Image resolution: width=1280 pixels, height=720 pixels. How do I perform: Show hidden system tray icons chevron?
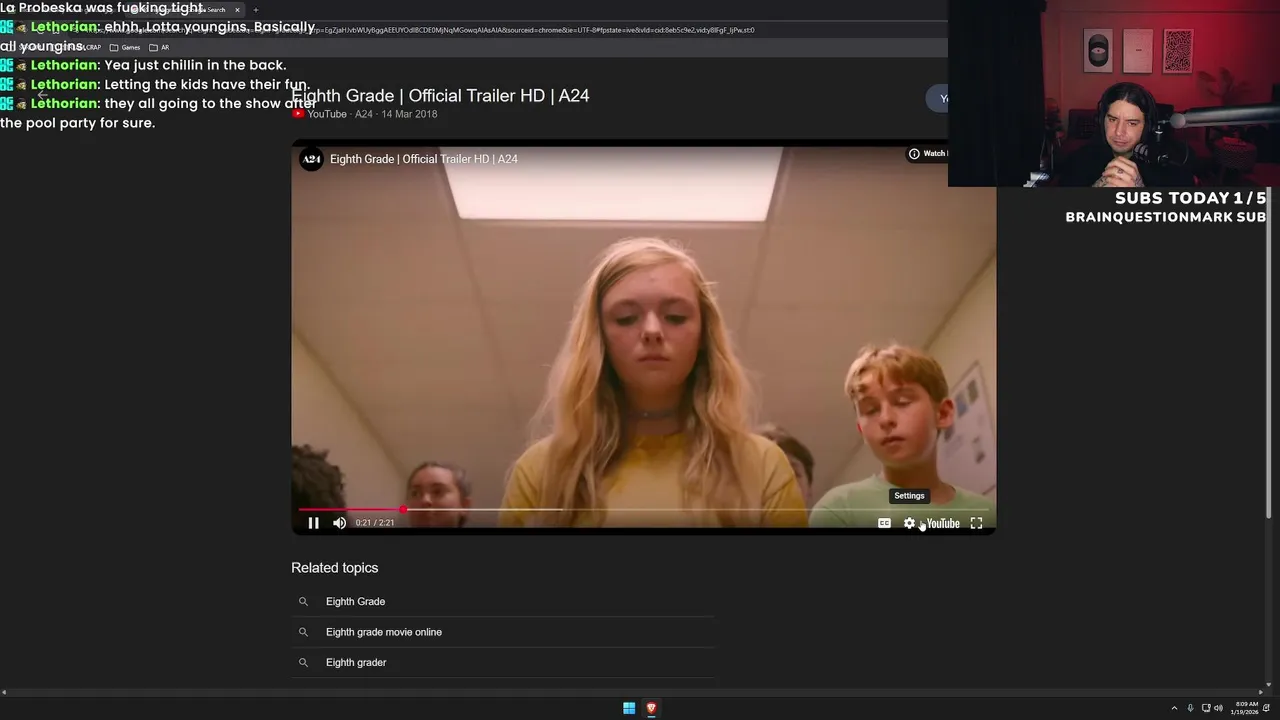1174,708
